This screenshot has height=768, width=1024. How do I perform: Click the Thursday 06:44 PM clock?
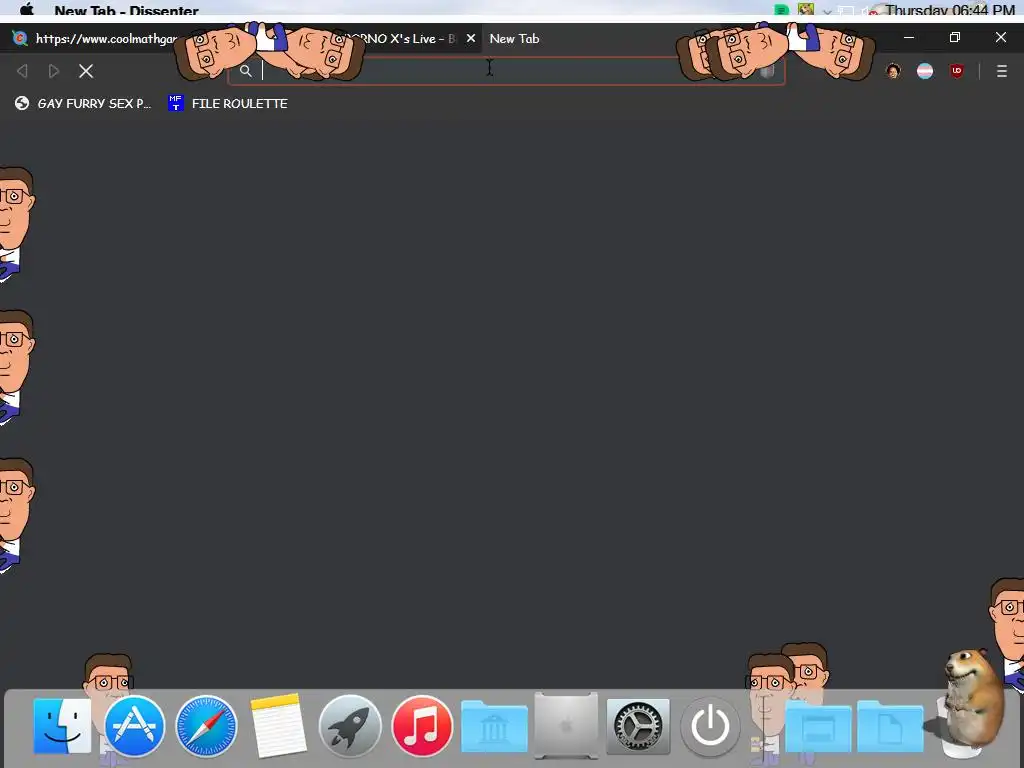coord(950,10)
